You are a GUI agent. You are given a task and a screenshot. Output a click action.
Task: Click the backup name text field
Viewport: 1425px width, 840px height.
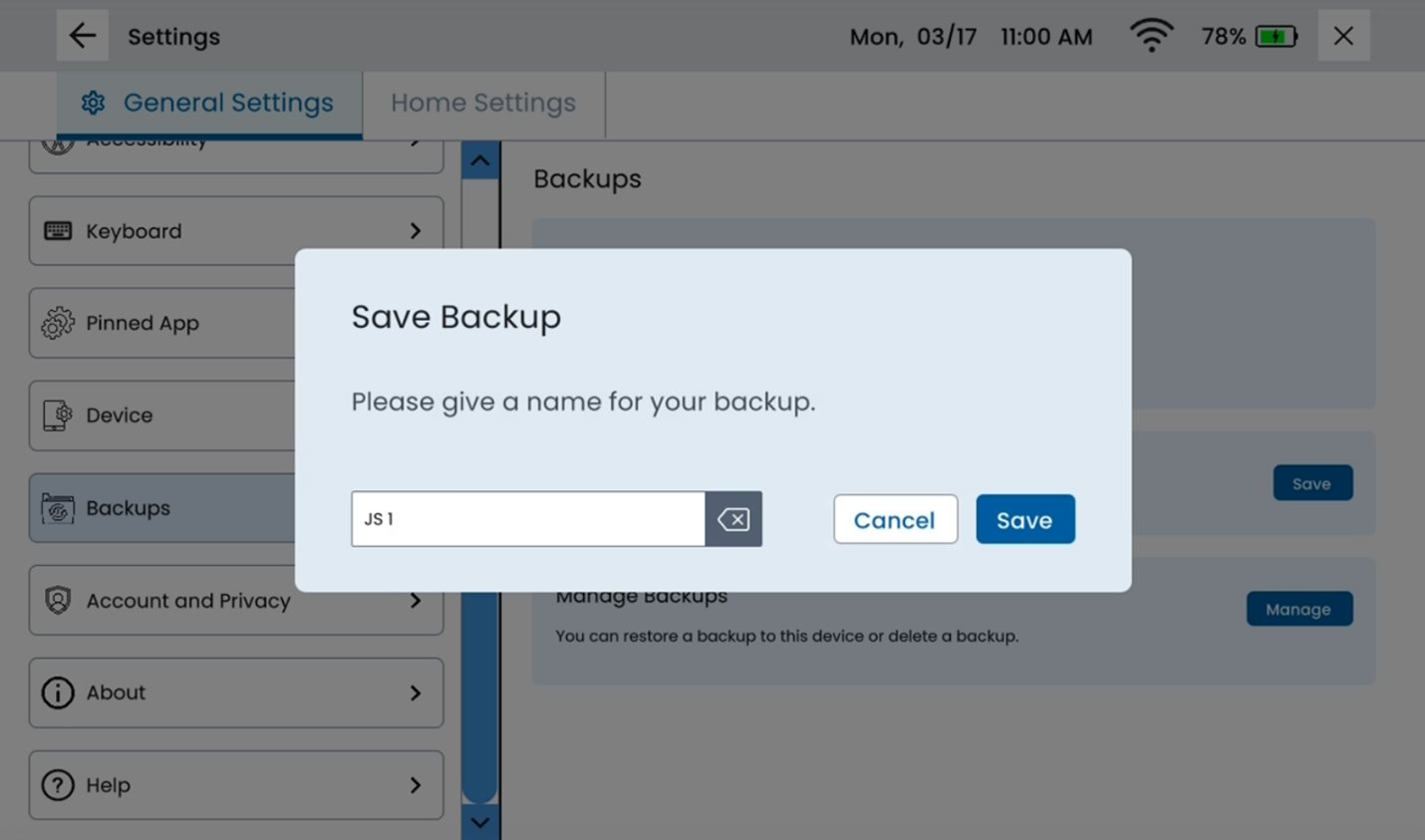[x=528, y=519]
